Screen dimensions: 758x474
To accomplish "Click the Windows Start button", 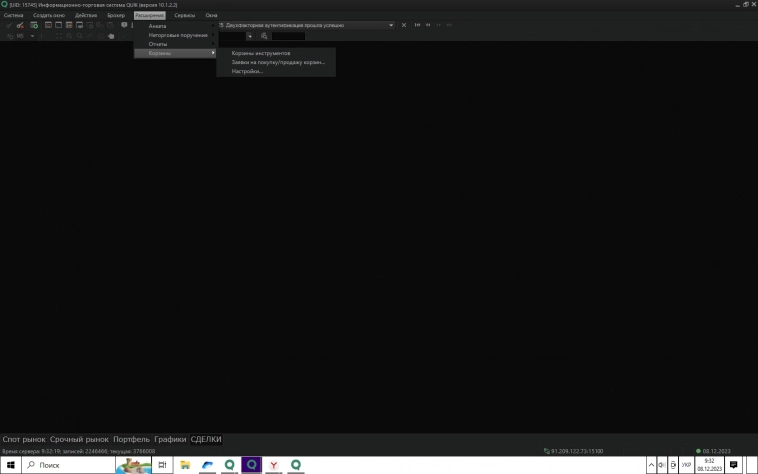I will click(x=11, y=465).
